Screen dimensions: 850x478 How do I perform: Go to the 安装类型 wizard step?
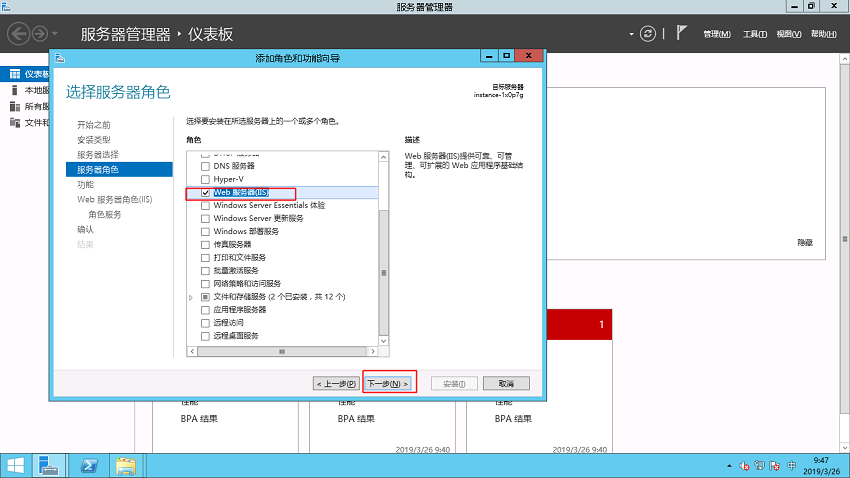(x=94, y=140)
